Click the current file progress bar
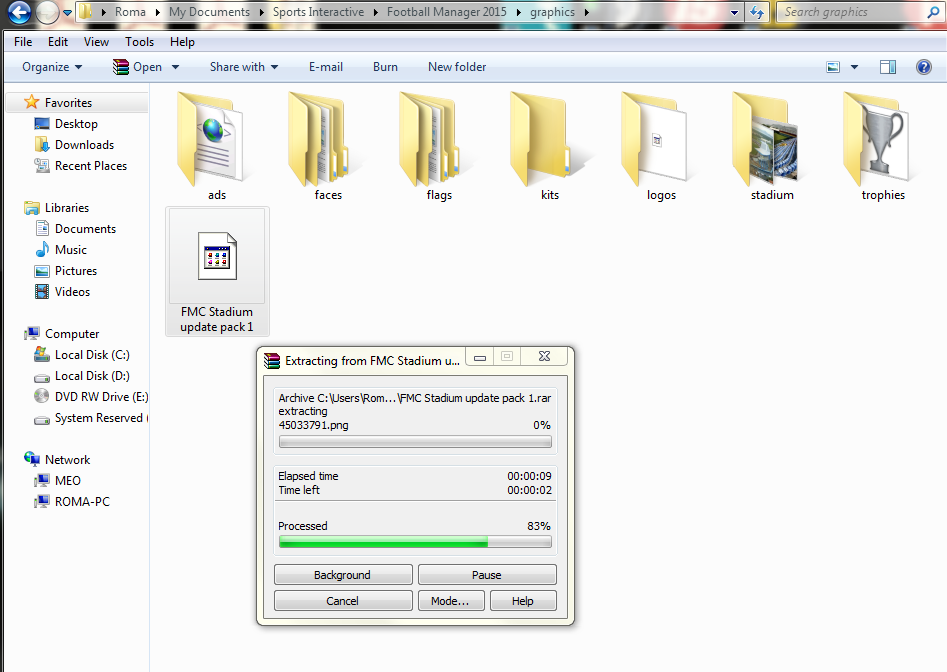This screenshot has height=672, width=947. click(415, 442)
